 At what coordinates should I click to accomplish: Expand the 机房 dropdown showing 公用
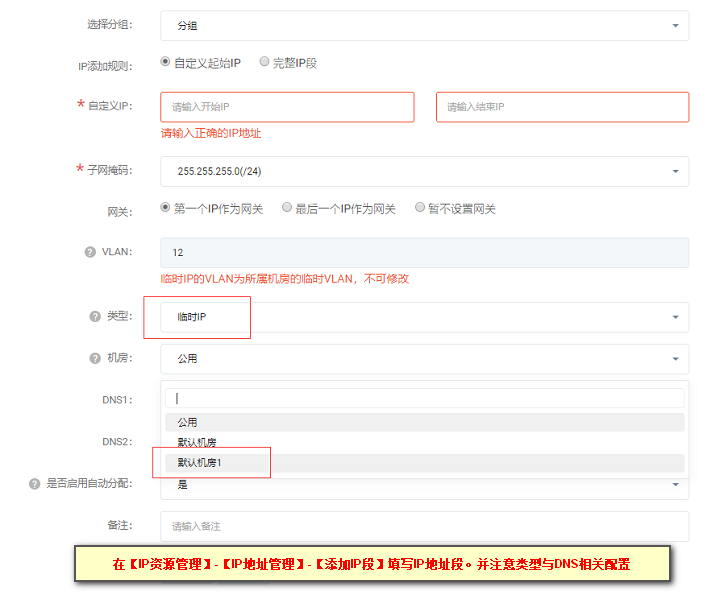click(424, 359)
